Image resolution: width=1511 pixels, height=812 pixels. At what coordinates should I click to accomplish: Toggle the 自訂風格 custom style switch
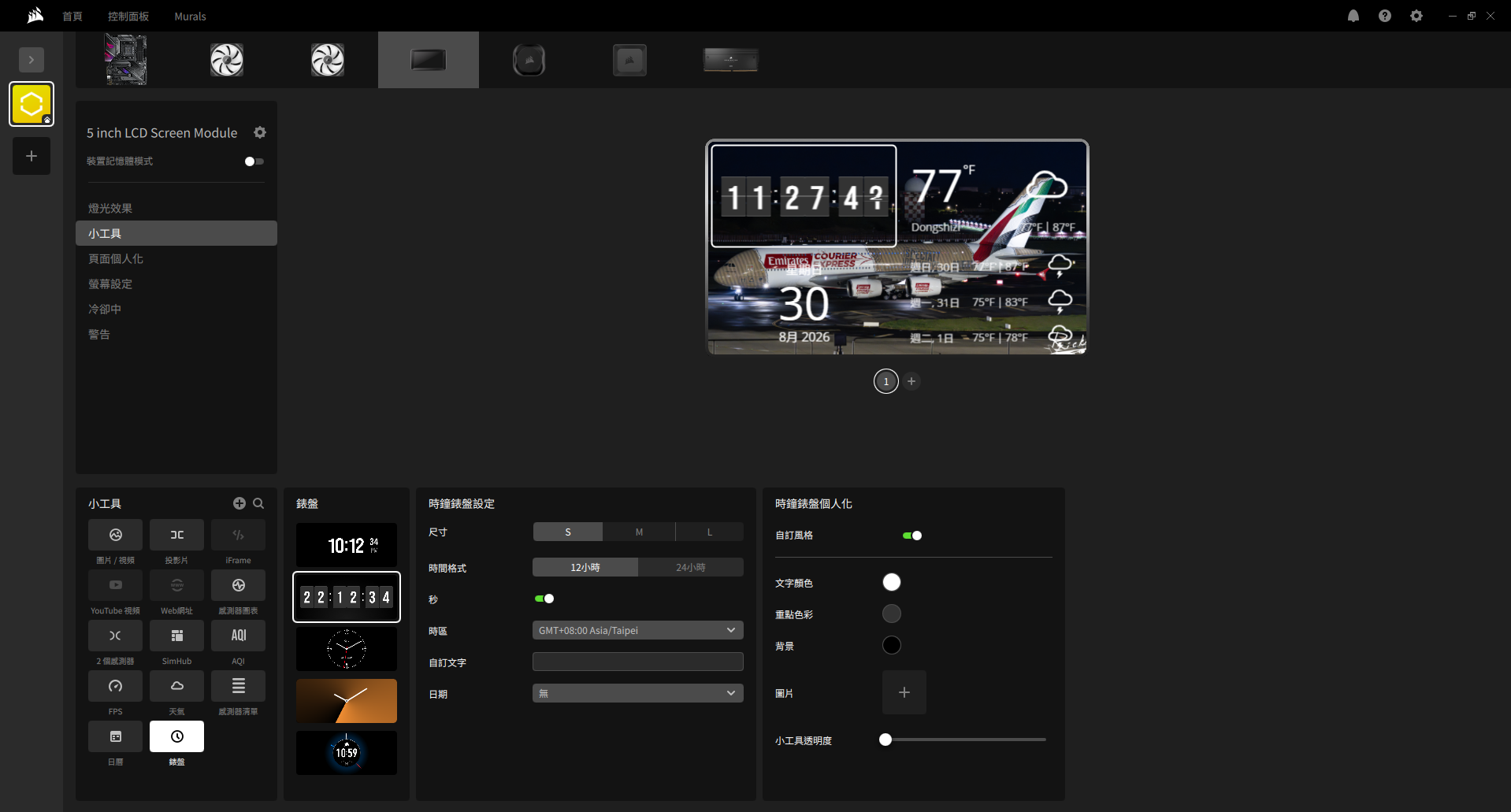tap(912, 536)
